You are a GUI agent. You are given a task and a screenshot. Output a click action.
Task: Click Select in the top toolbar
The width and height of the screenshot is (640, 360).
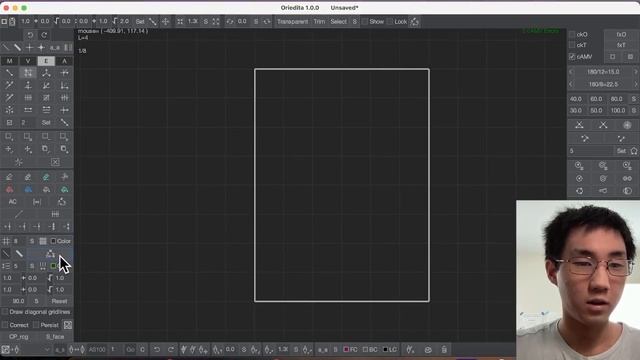(338, 22)
